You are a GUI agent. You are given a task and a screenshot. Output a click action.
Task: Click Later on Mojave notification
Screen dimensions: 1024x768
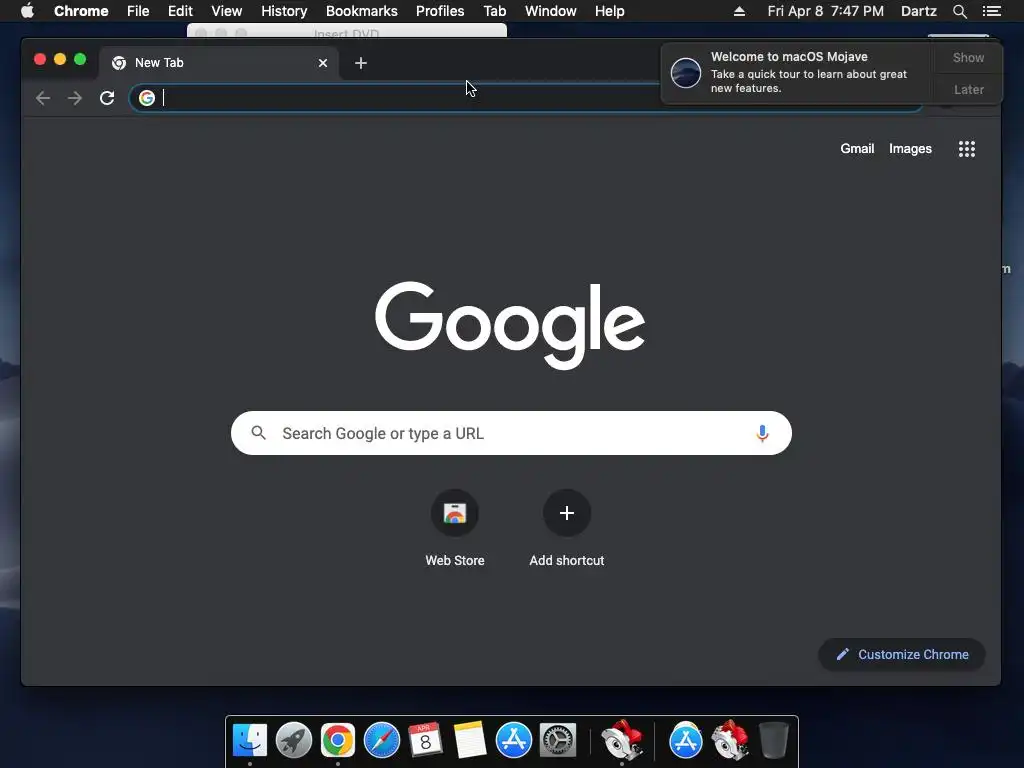[968, 89]
